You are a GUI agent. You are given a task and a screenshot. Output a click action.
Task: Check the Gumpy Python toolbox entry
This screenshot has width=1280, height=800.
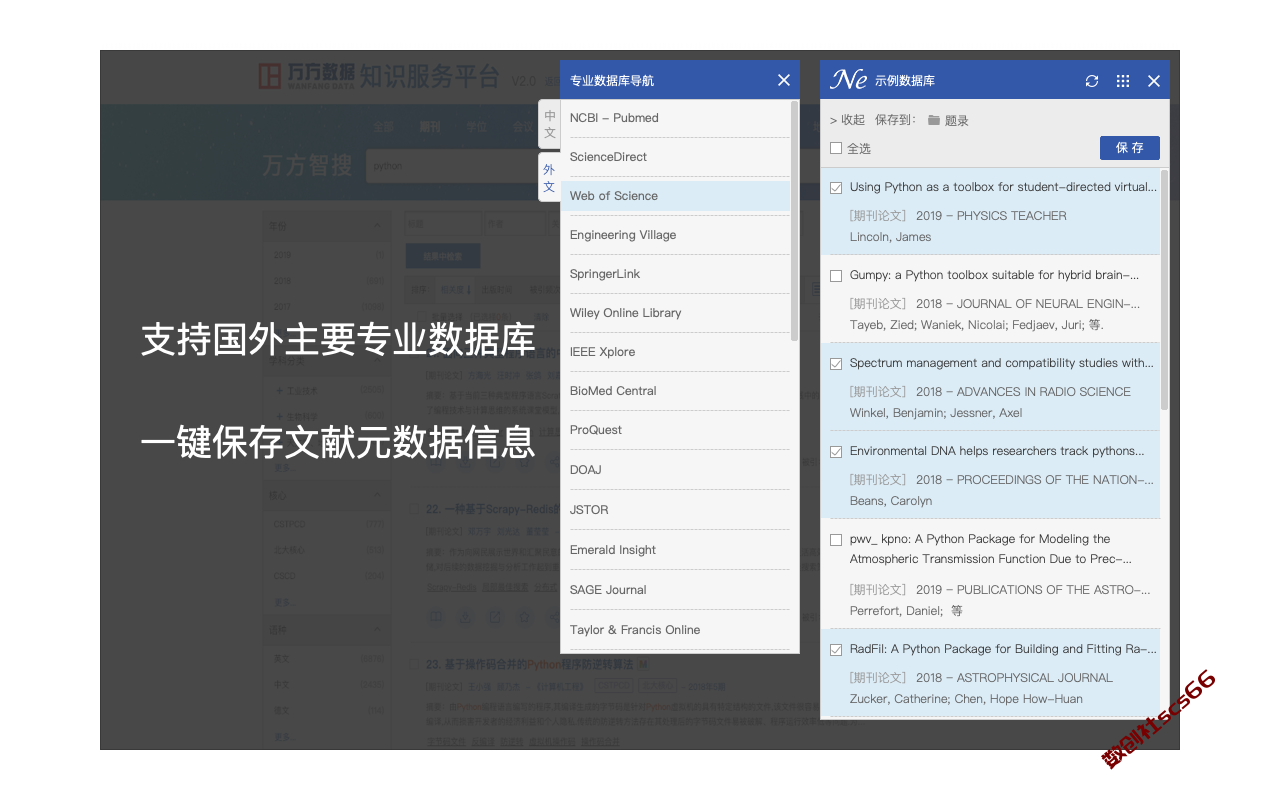[836, 275]
